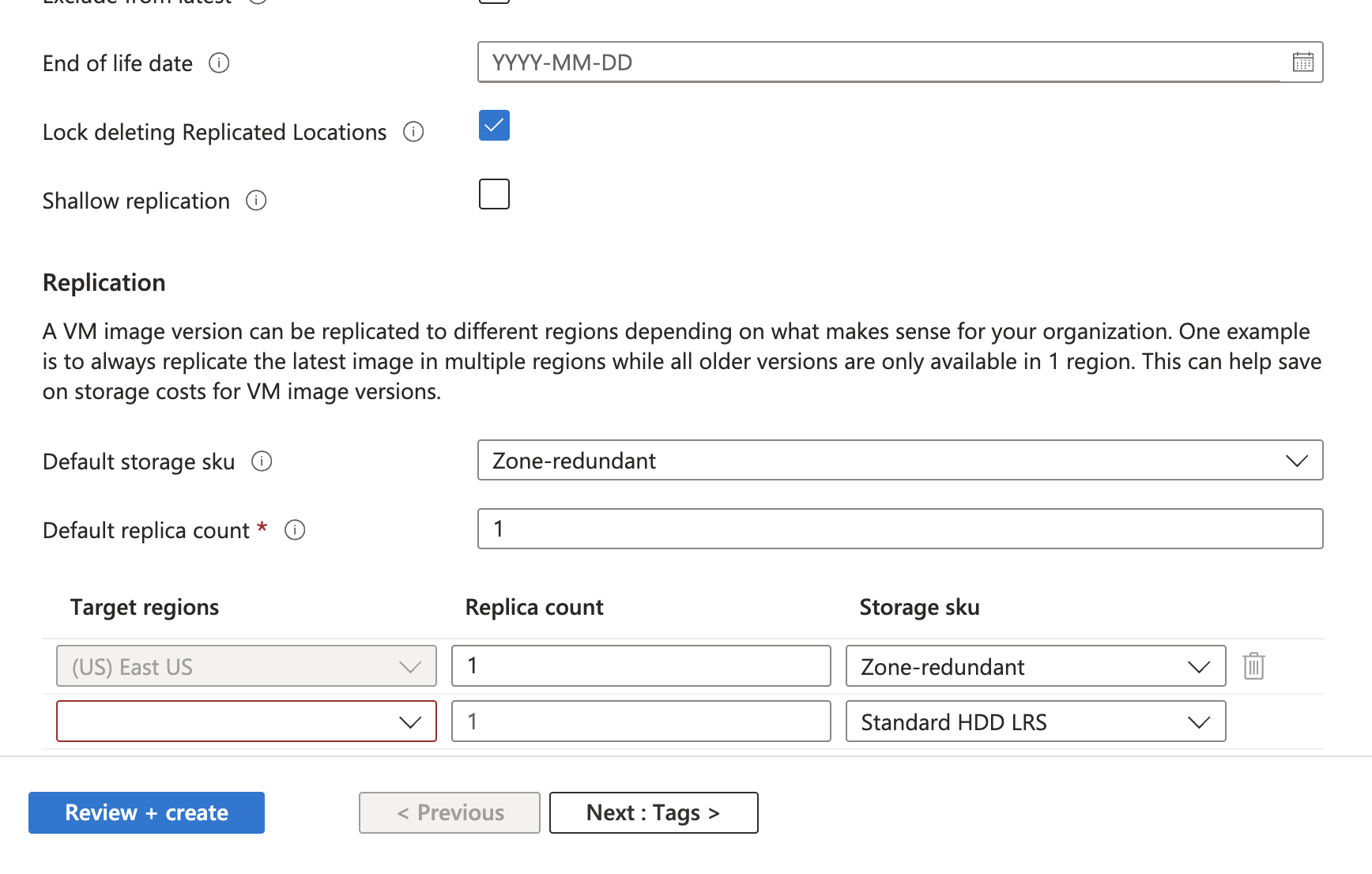The width and height of the screenshot is (1372, 874).
Task: Click the Shallow replication label
Action: click(136, 201)
